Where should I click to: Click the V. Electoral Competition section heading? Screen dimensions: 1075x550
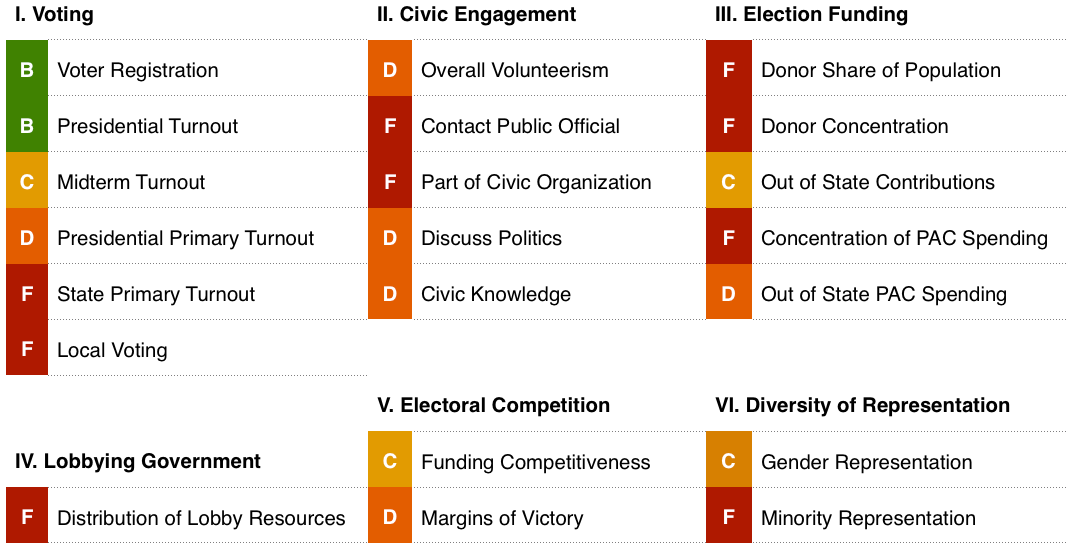[493, 405]
